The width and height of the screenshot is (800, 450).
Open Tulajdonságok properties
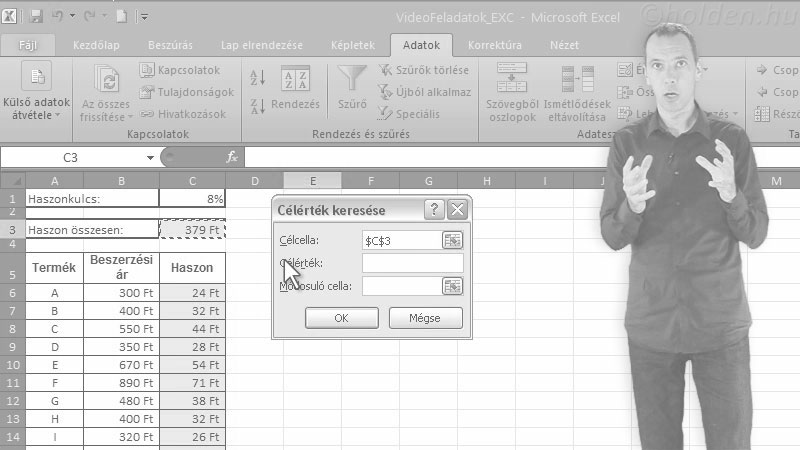pos(186,92)
